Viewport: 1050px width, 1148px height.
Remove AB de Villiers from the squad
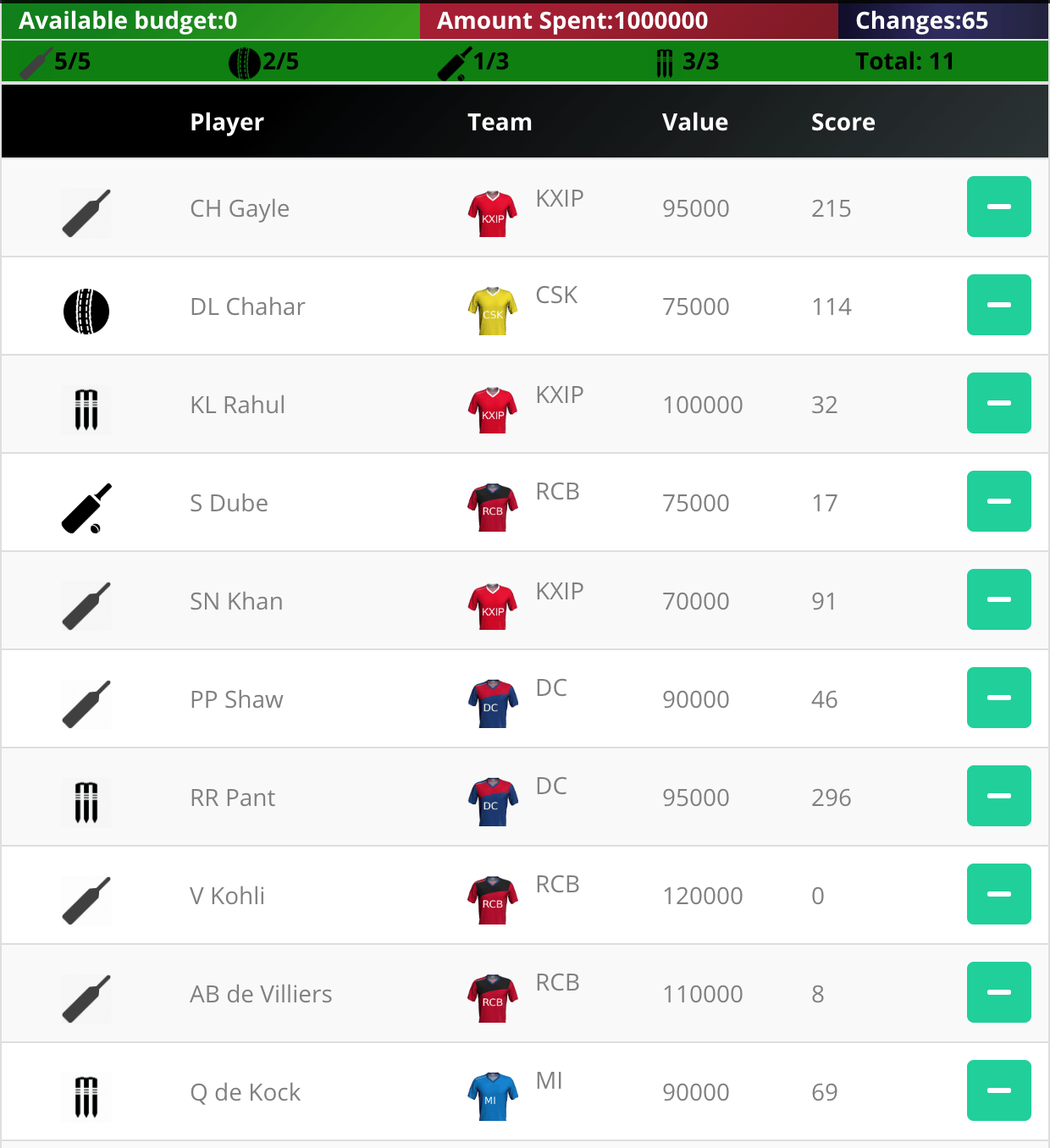(x=999, y=992)
